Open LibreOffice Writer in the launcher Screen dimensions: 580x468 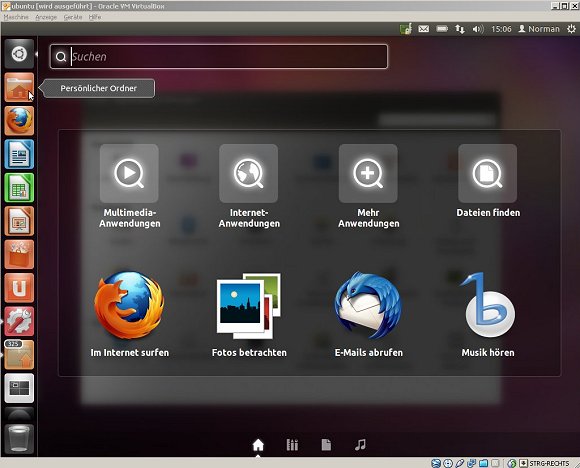coord(19,154)
